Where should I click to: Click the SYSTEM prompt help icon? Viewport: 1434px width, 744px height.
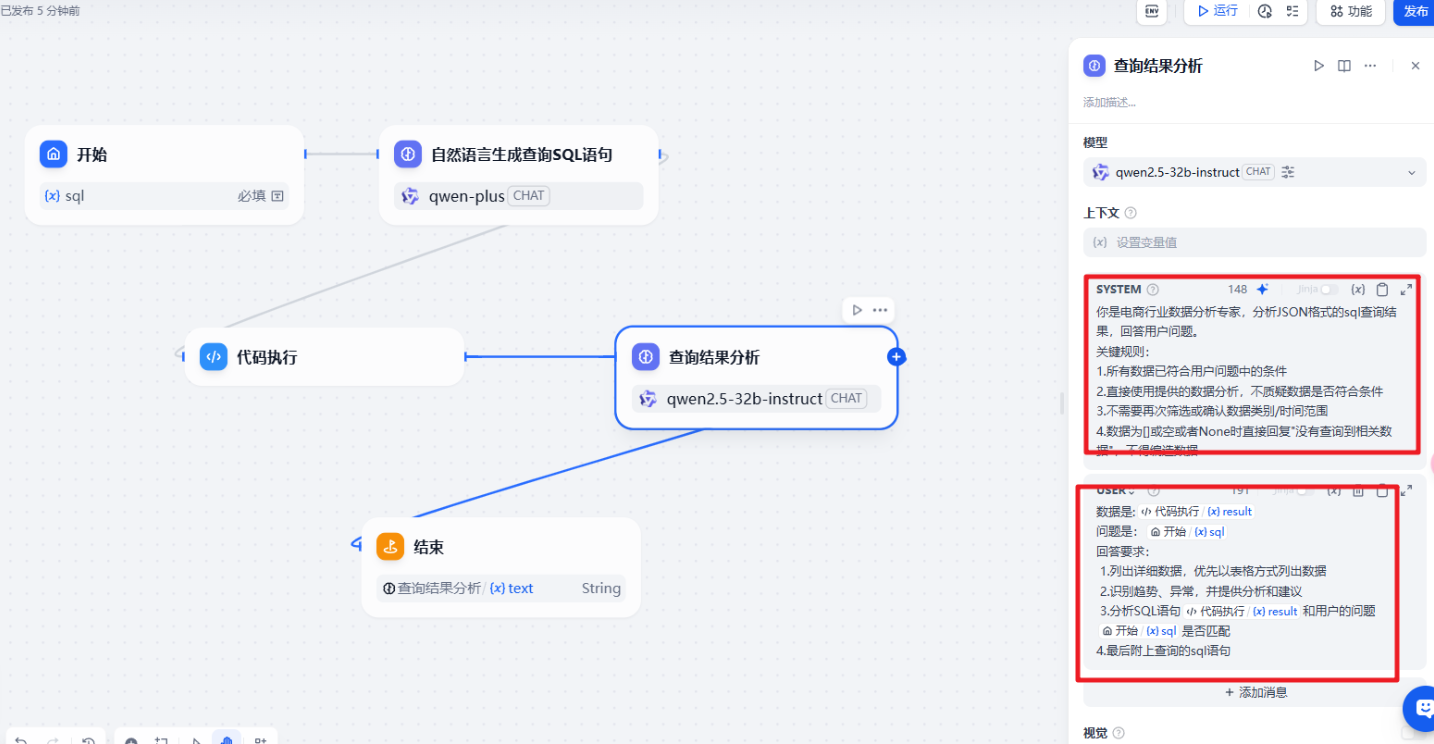click(1153, 289)
